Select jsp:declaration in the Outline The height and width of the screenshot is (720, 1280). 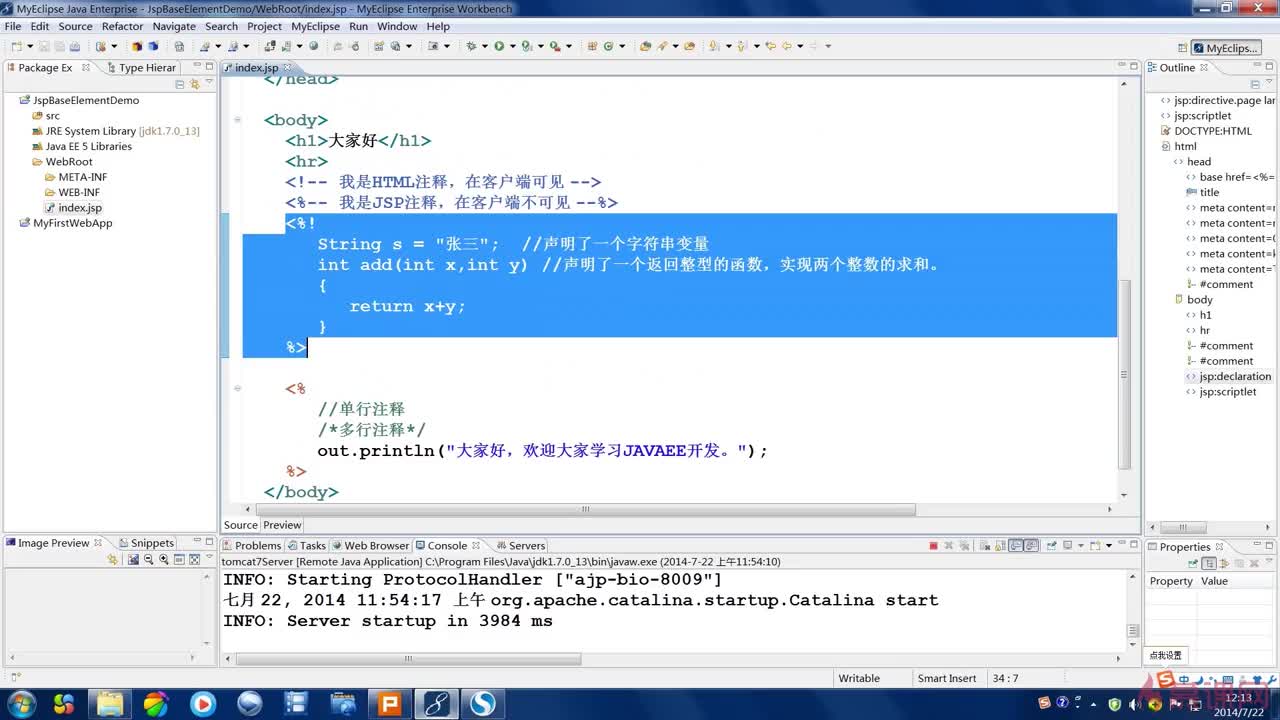click(x=1228, y=377)
